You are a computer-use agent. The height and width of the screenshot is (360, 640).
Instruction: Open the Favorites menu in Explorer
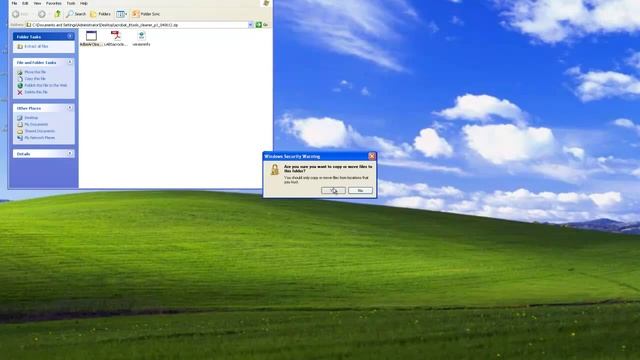click(53, 3)
